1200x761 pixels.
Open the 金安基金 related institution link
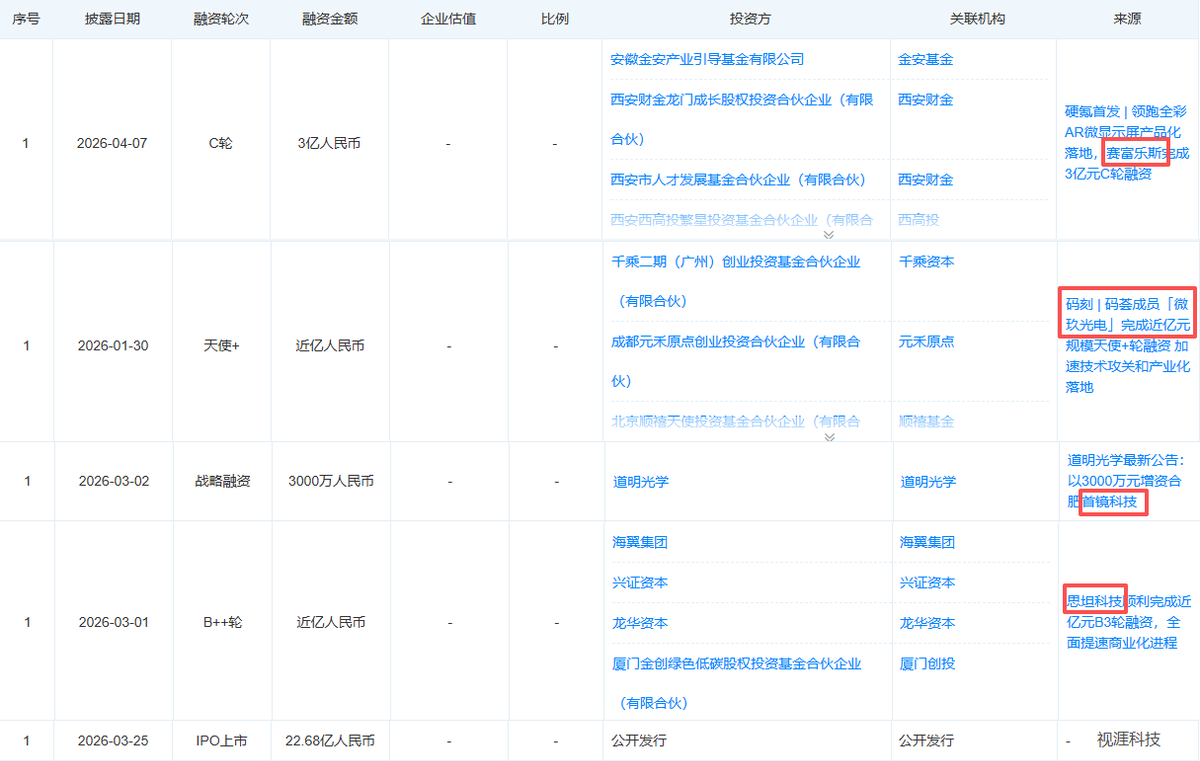point(925,59)
